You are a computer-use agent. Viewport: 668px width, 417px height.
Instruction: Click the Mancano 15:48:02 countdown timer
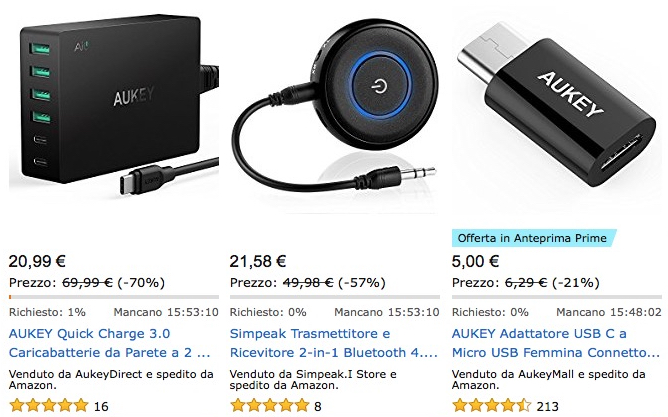pyautogui.click(x=609, y=312)
